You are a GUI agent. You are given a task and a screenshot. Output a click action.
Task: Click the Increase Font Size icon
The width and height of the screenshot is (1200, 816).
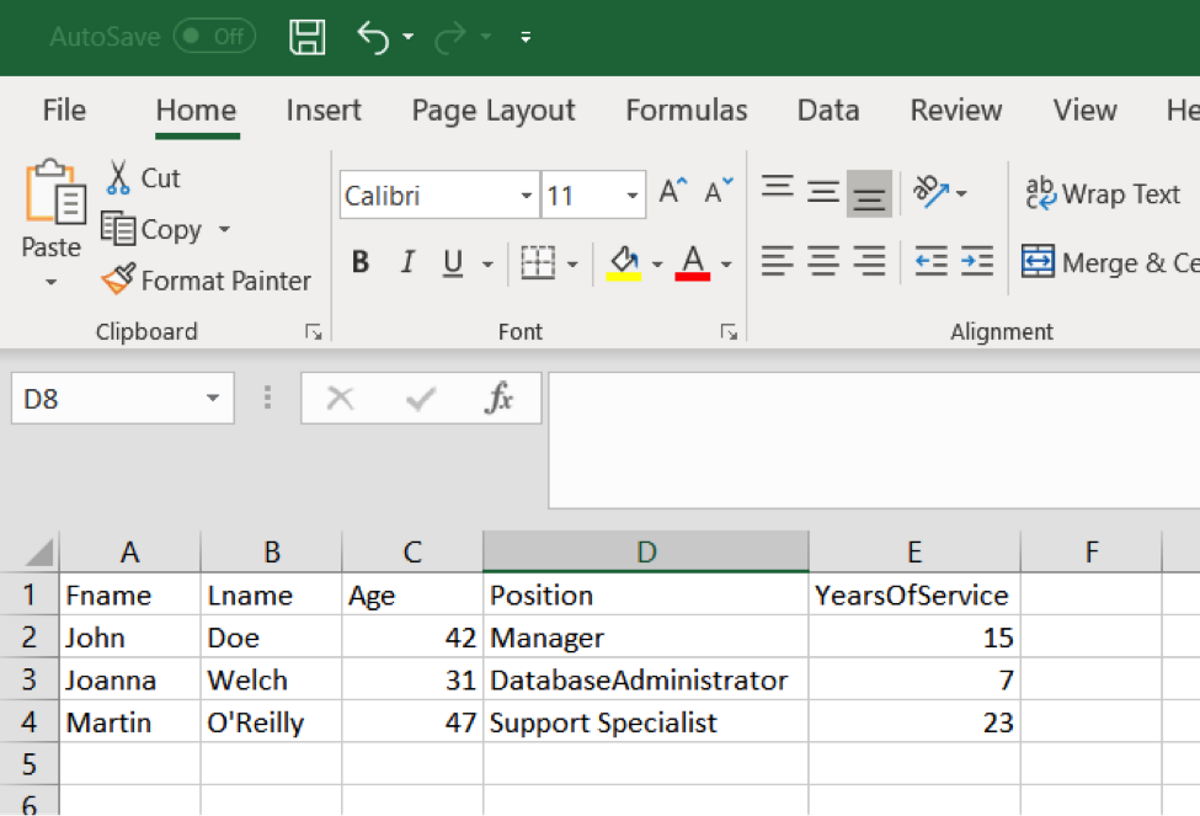[x=673, y=191]
